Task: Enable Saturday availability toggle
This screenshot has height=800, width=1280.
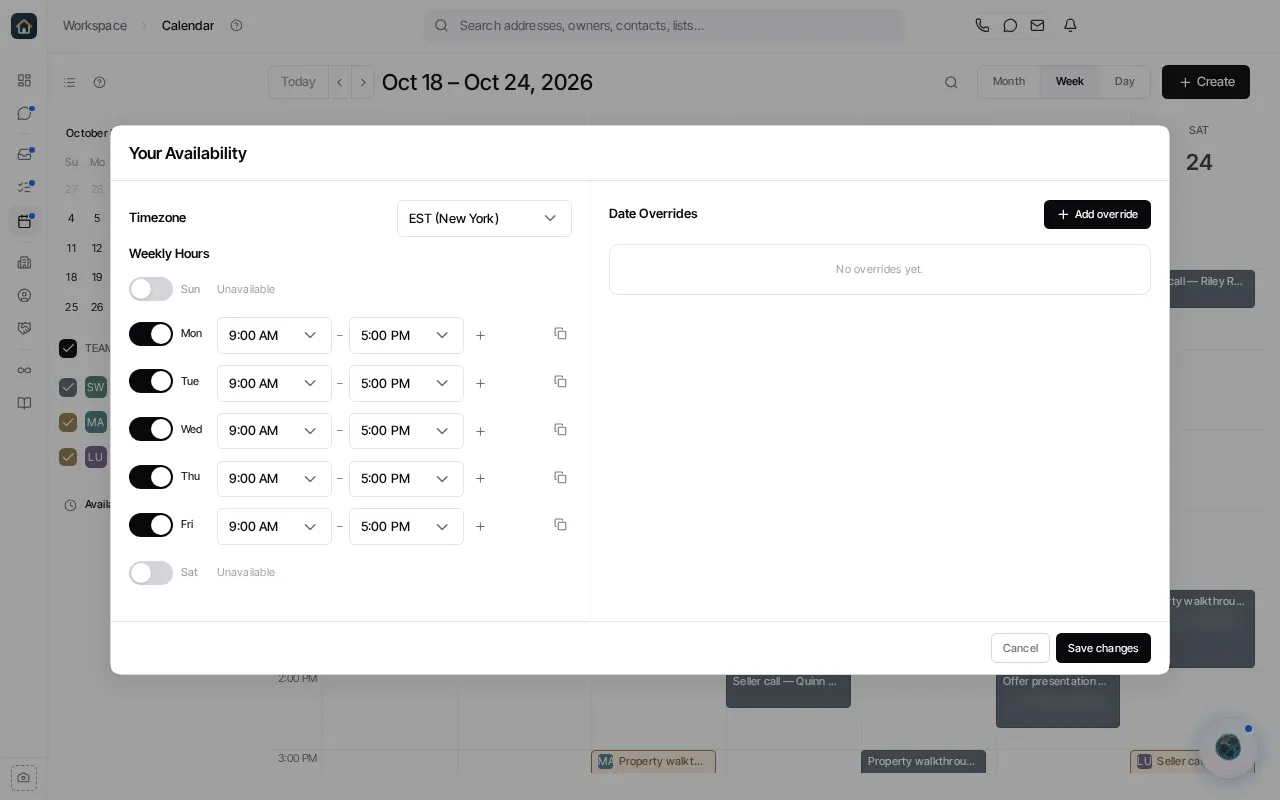Action: pyautogui.click(x=151, y=573)
